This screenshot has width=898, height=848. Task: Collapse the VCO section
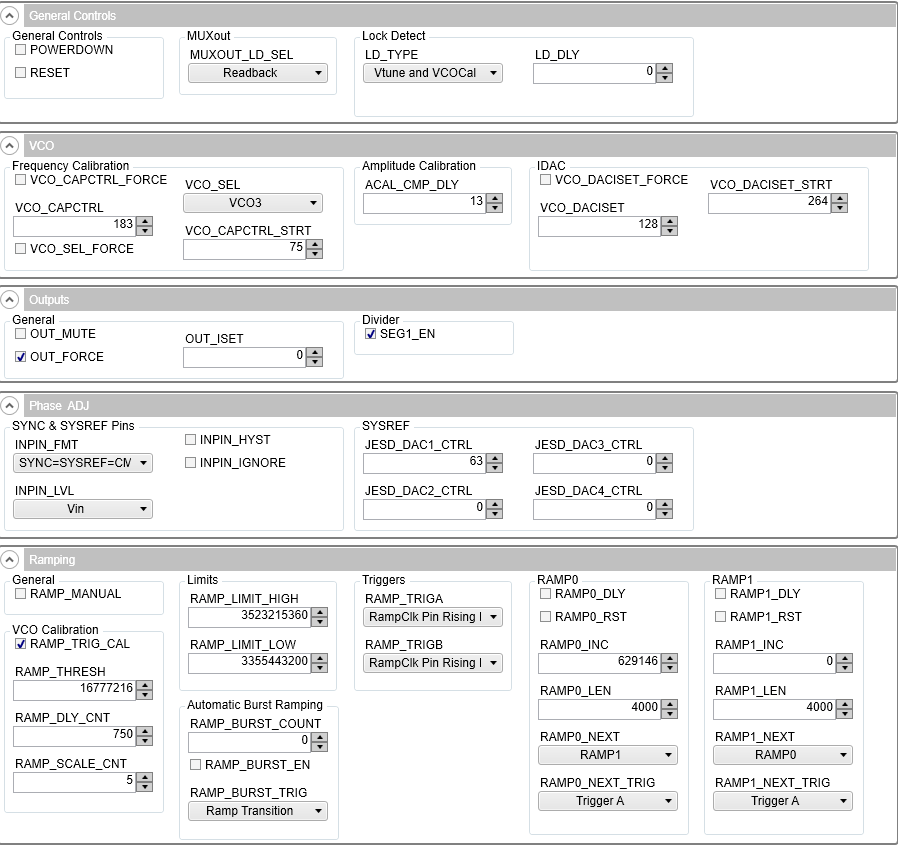pyautogui.click(x=9, y=145)
